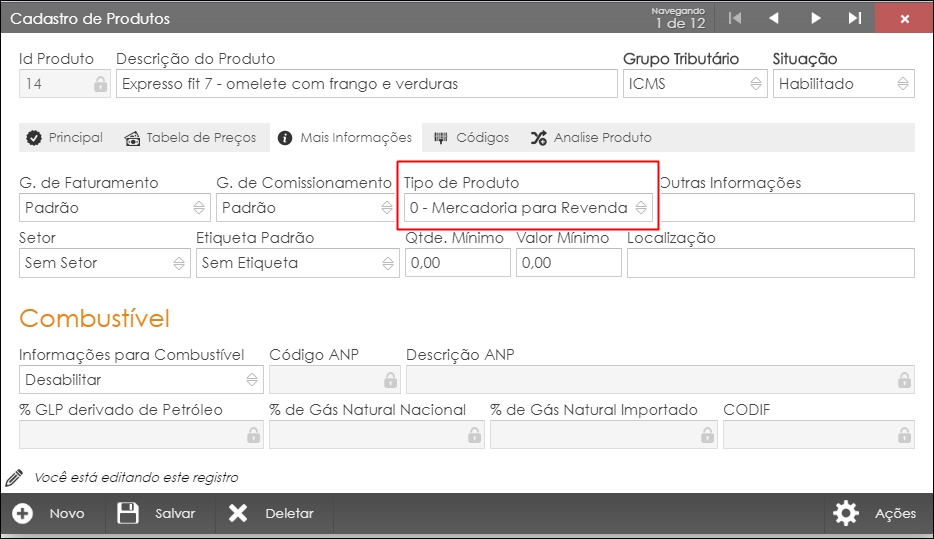Click the Localização input field

[771, 263]
